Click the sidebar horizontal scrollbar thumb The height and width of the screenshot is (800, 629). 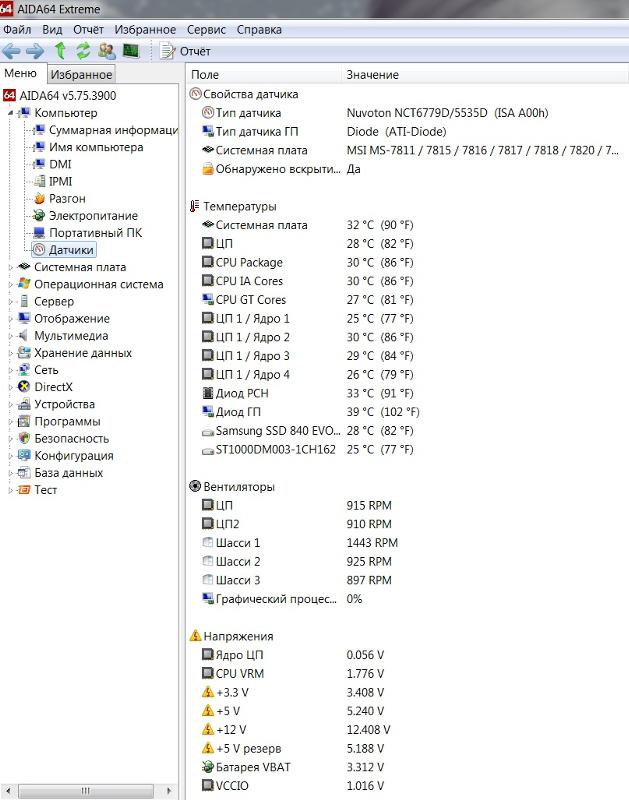pyautogui.click(x=86, y=791)
